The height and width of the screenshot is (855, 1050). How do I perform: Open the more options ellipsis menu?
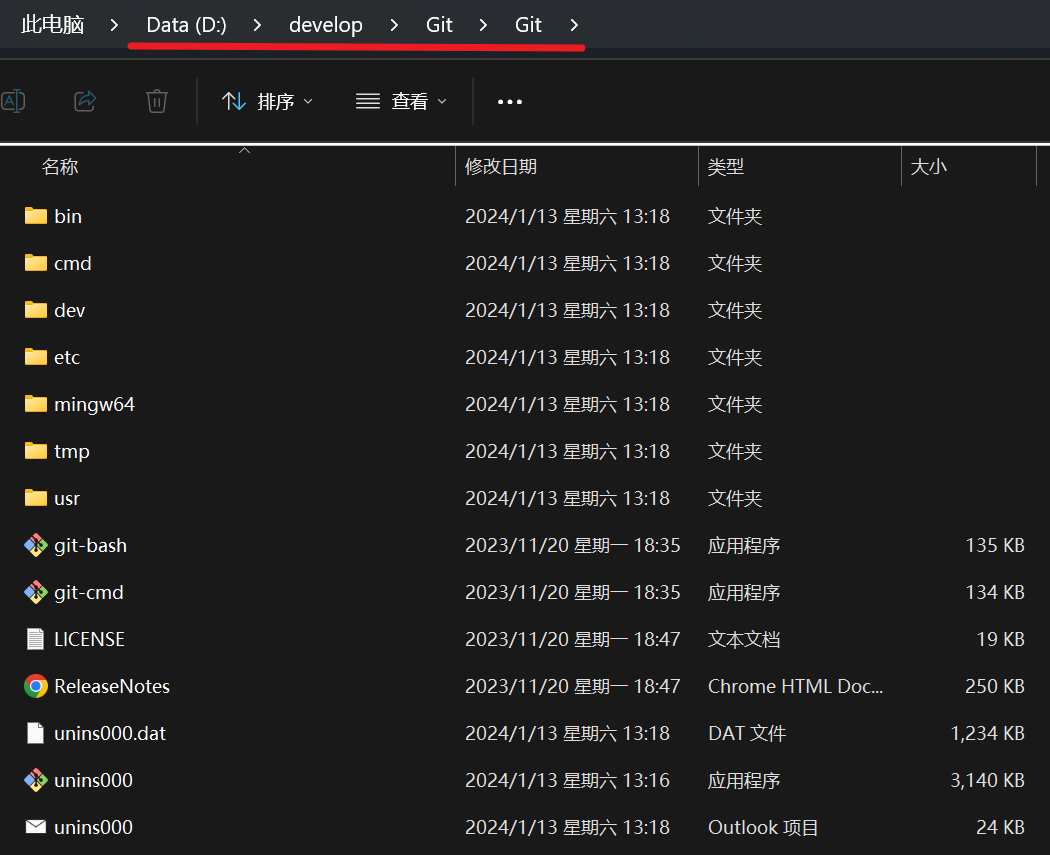tap(510, 102)
